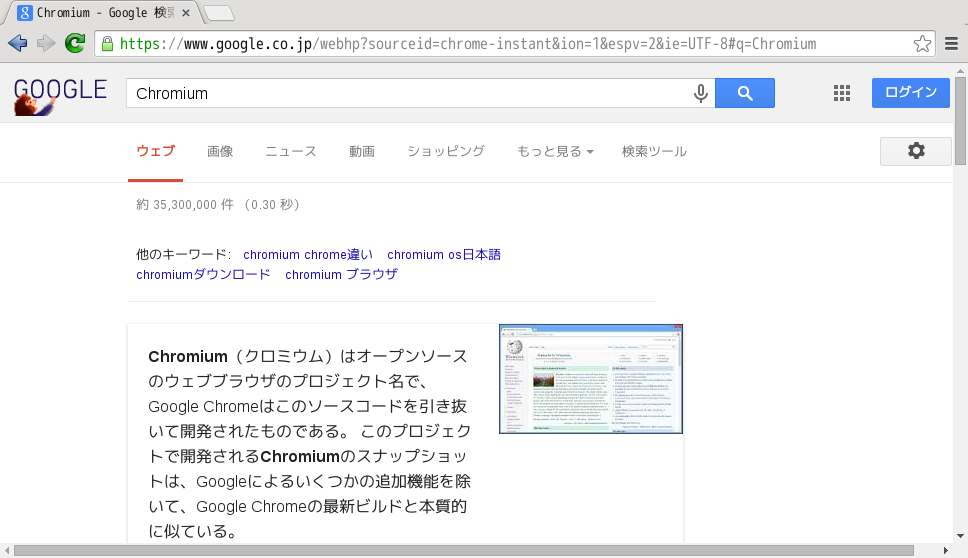
Task: Click the green padlock security icon
Action: 107,44
